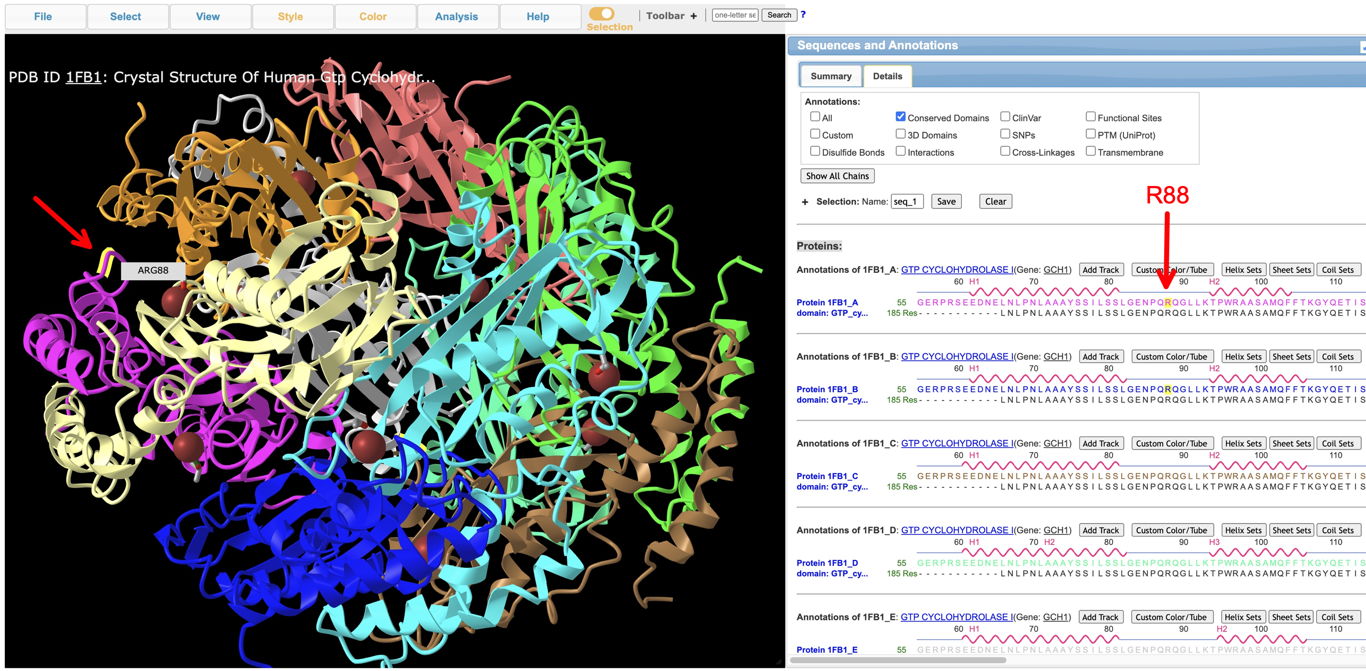
Task: Click the Show All Chains button
Action: coord(837,176)
